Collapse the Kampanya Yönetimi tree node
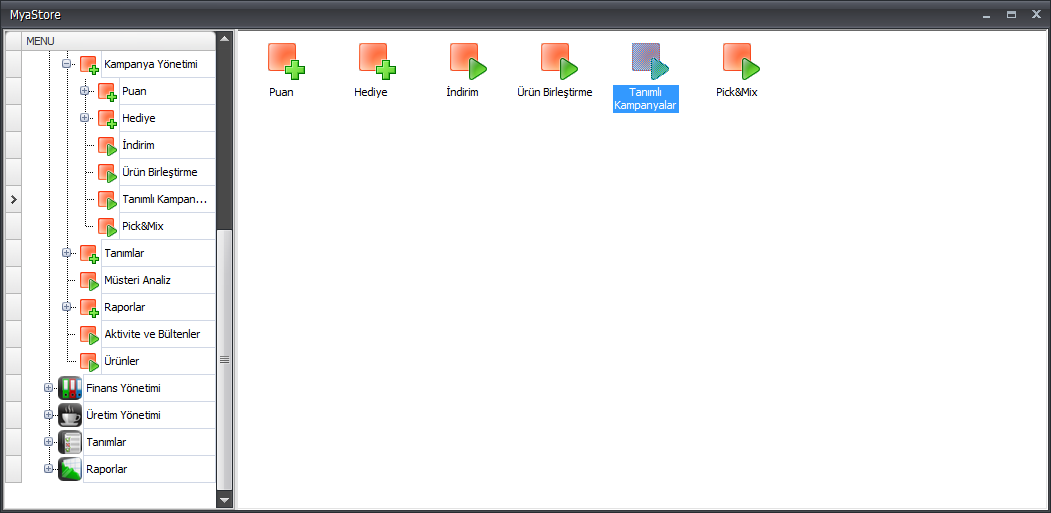Viewport: 1051px width, 513px height. pyautogui.click(x=67, y=64)
